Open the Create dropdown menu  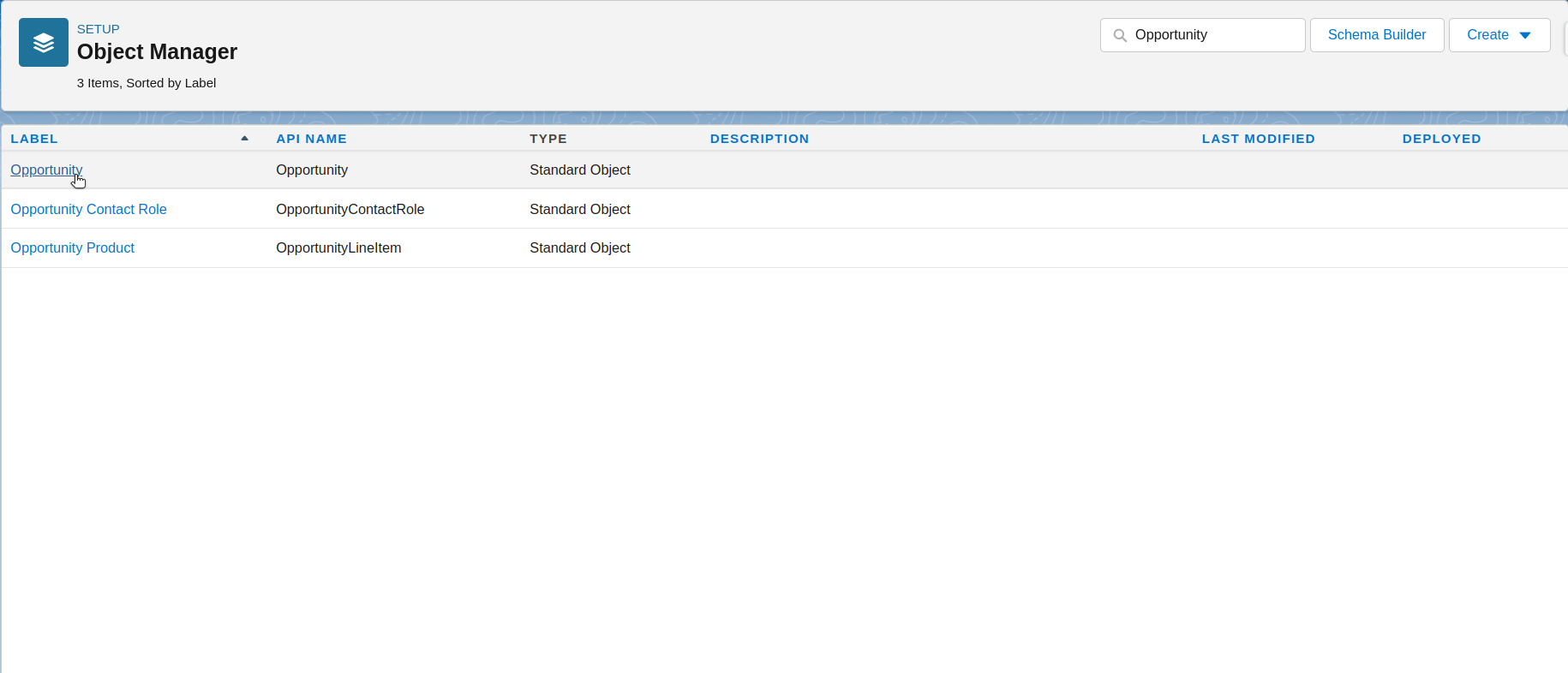(1499, 35)
